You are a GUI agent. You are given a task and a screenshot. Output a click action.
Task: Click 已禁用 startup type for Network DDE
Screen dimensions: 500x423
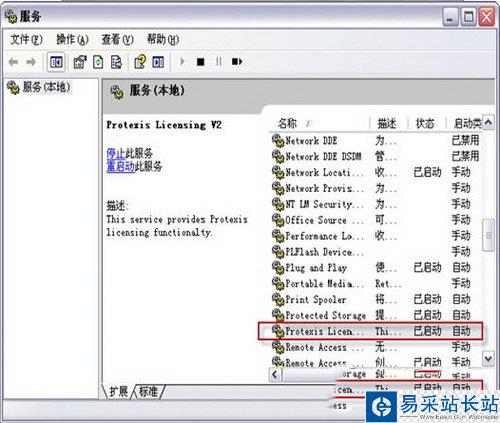pos(465,140)
